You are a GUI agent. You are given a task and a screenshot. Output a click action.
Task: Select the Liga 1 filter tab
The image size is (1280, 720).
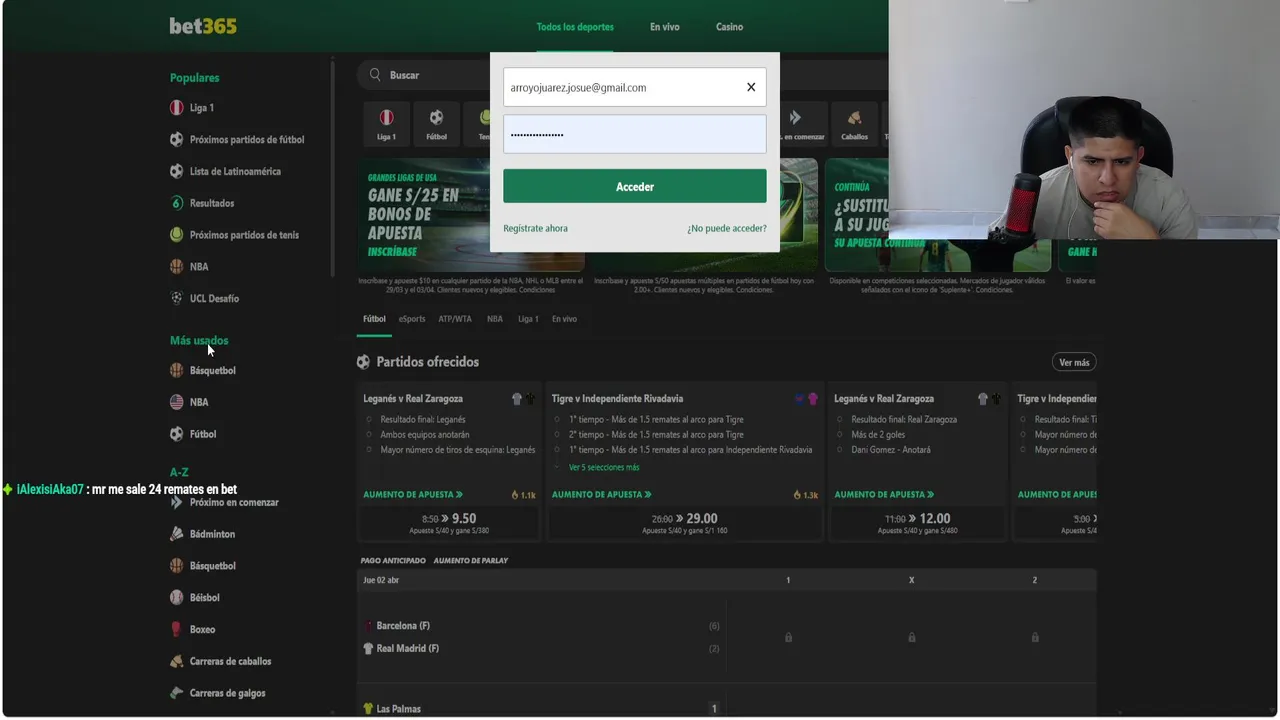click(x=528, y=319)
